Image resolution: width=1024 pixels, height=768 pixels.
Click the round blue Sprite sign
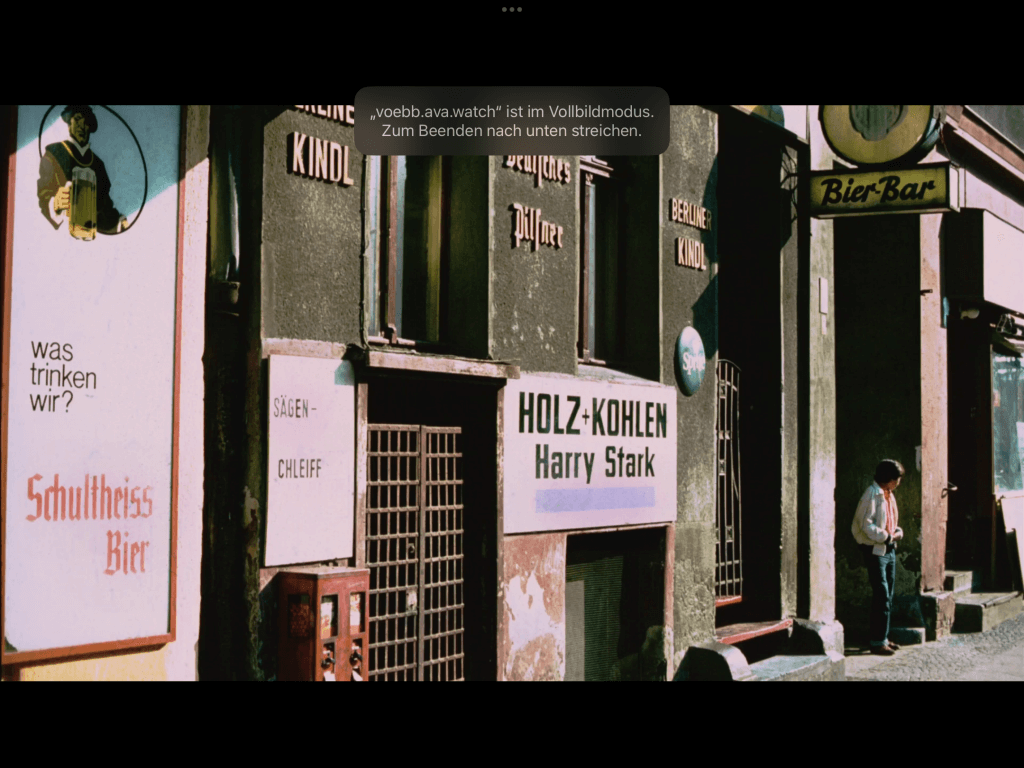tap(690, 360)
